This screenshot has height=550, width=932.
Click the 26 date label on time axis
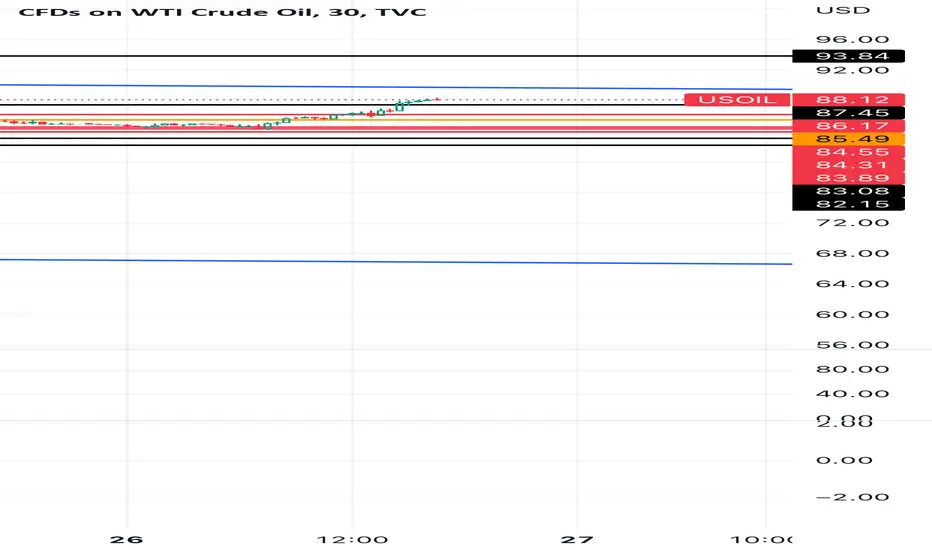coord(127,540)
